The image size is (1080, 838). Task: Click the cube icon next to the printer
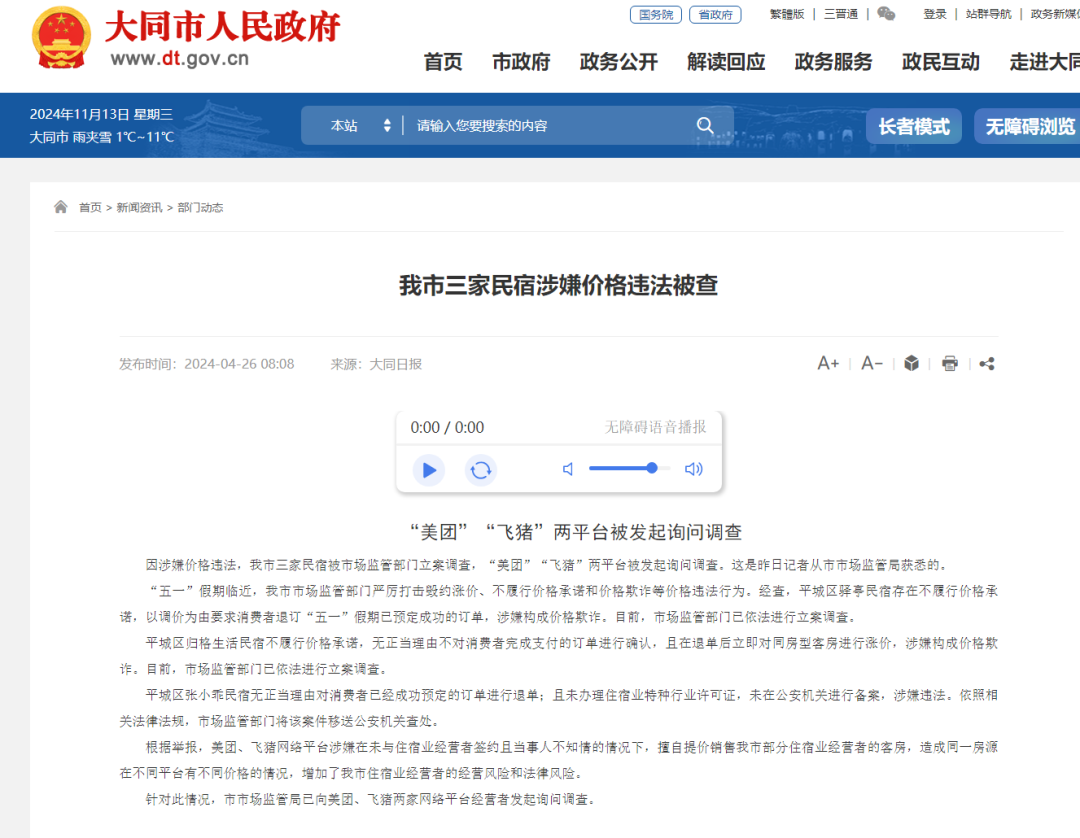pyautogui.click(x=911, y=363)
